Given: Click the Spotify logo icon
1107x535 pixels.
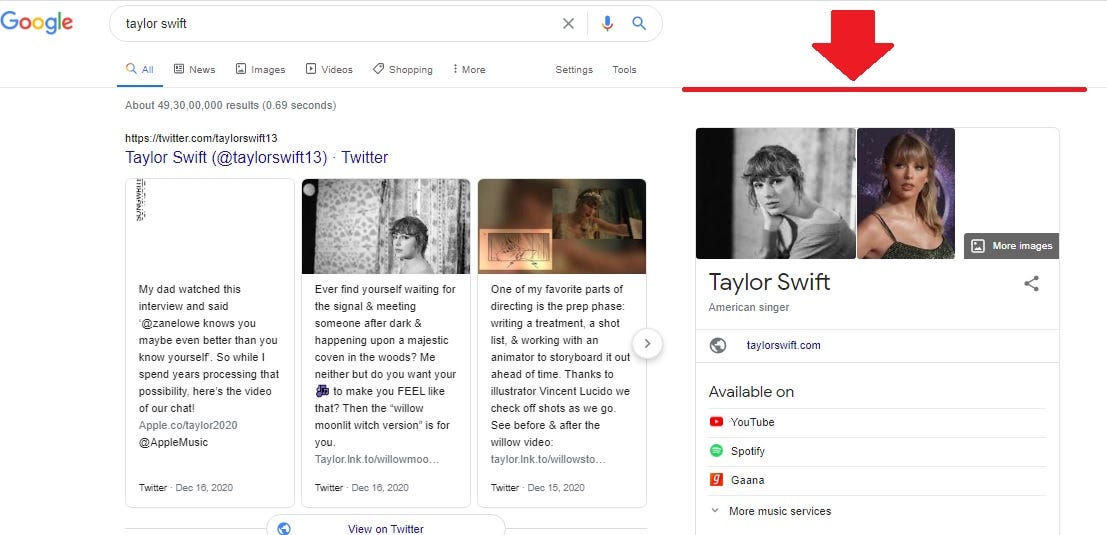Looking at the screenshot, I should point(717,450).
